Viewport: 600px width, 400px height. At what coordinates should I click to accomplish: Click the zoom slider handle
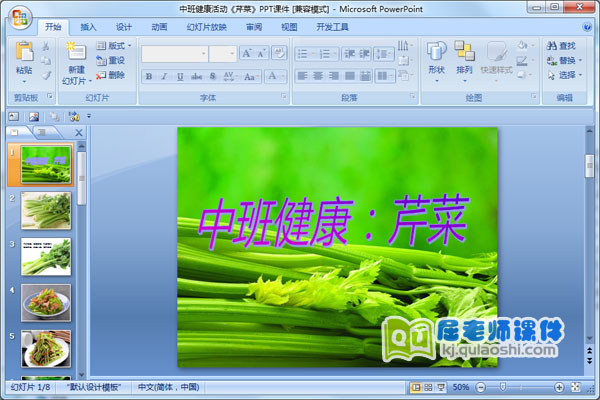[503, 387]
